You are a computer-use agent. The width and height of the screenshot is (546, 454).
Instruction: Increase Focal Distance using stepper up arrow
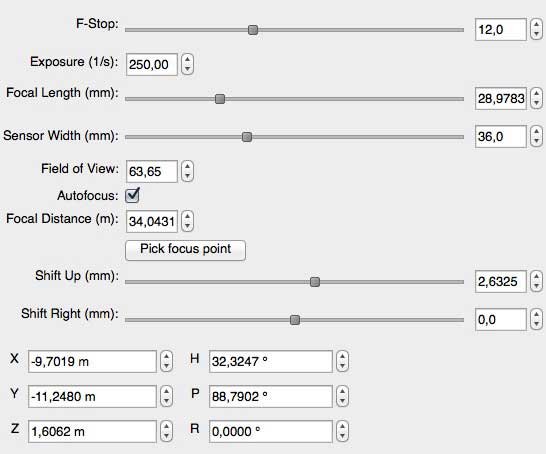point(188,217)
